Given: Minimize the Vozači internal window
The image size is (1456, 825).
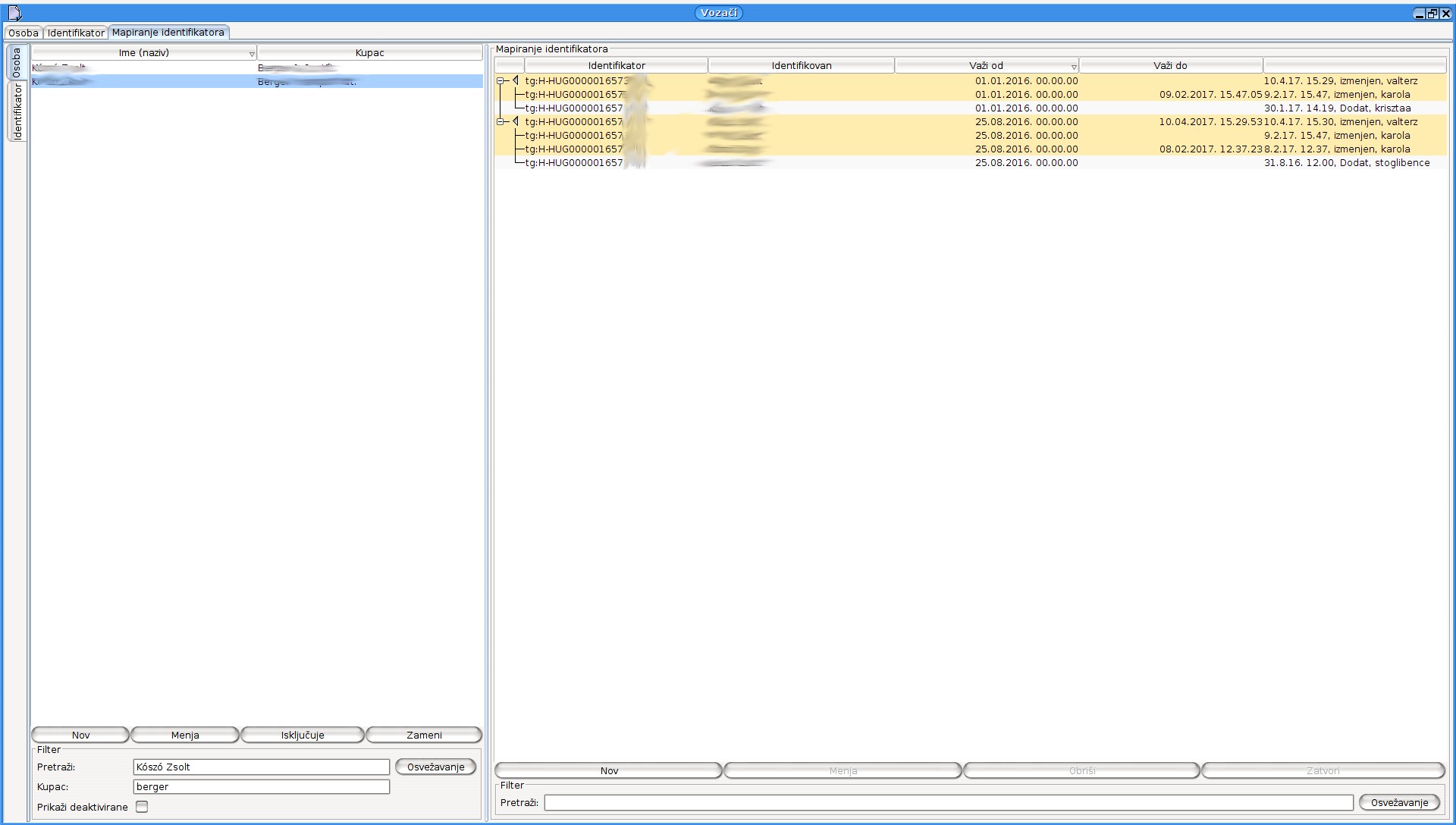Looking at the screenshot, I should click(1420, 13).
